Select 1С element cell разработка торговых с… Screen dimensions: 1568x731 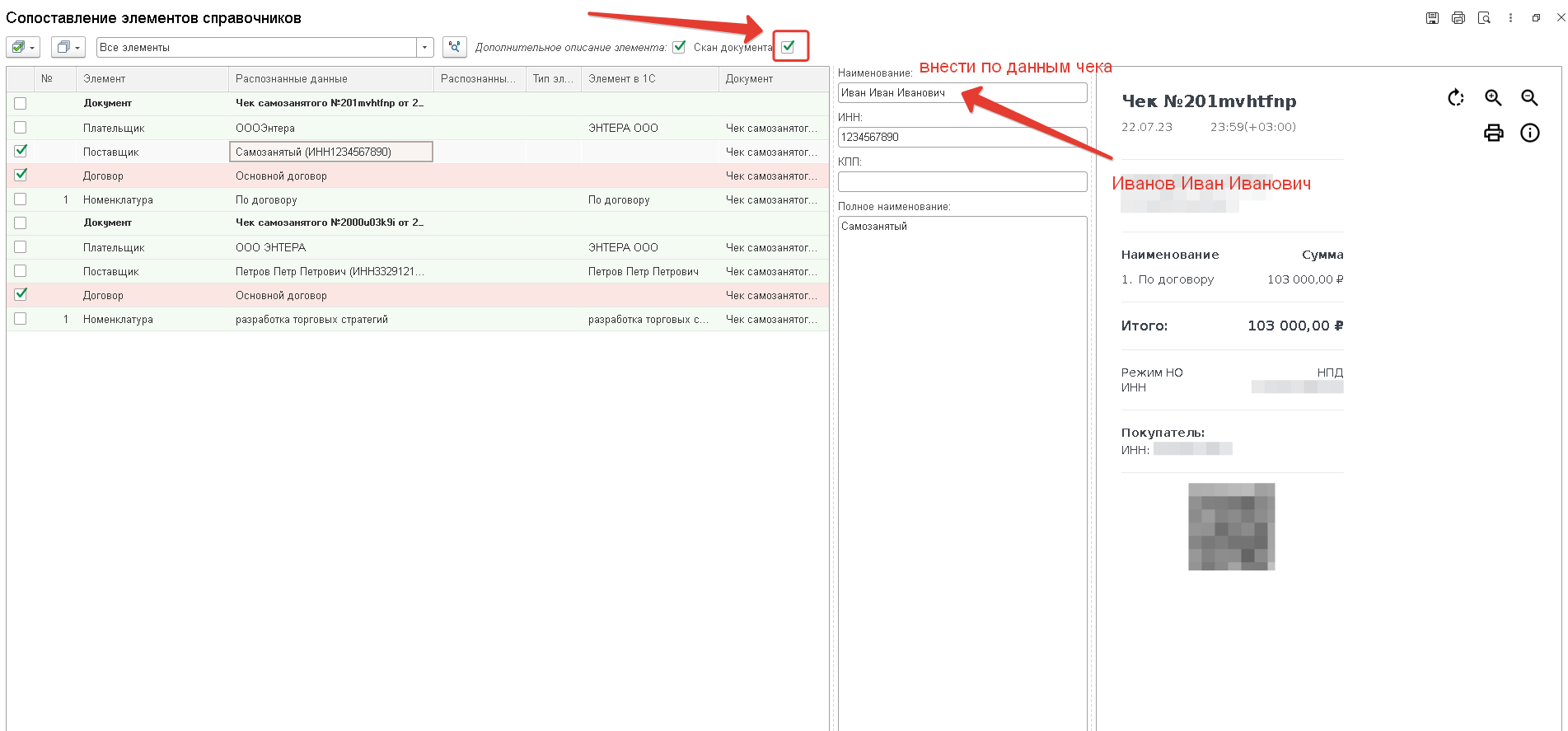(x=650, y=319)
